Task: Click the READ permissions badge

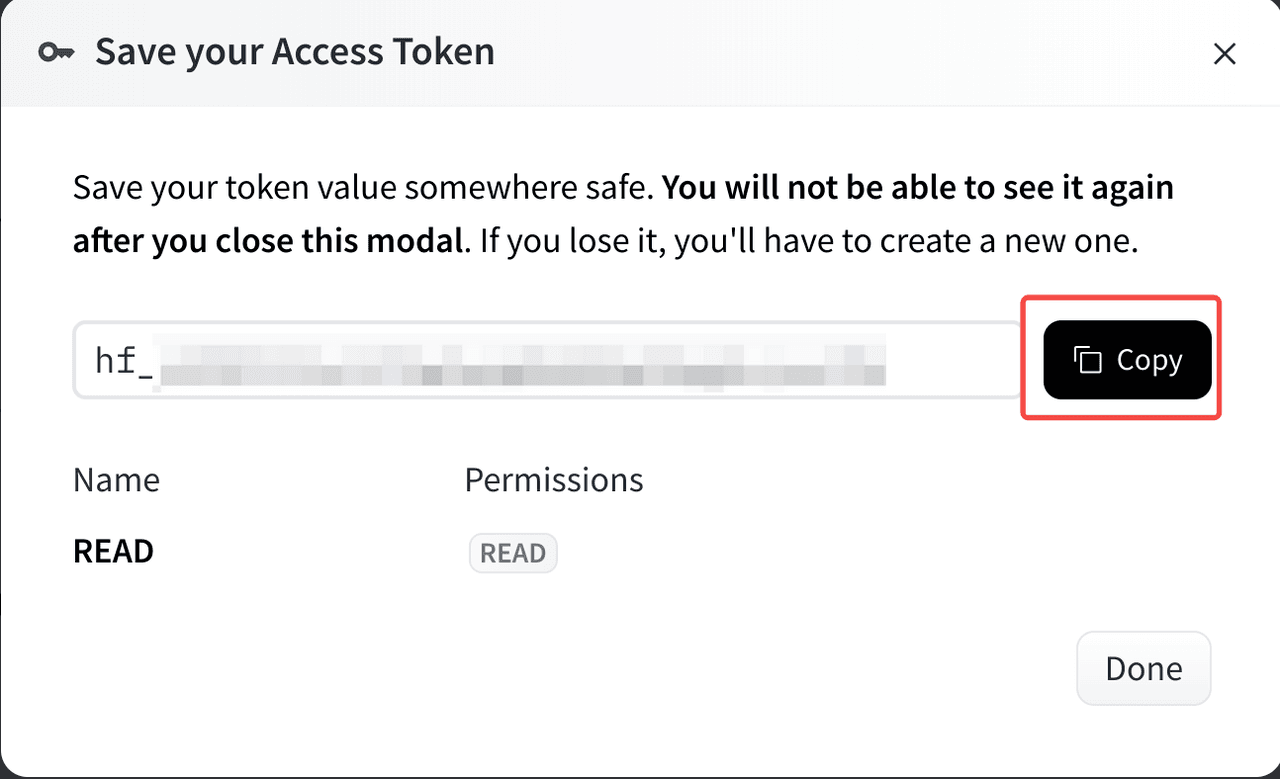Action: tap(513, 552)
